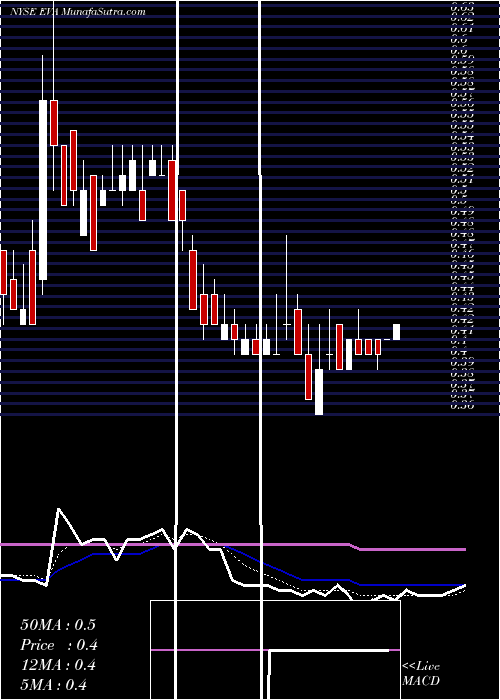Click the 50MA : 0.5 readout
500x700 pixels.
click(x=58, y=625)
